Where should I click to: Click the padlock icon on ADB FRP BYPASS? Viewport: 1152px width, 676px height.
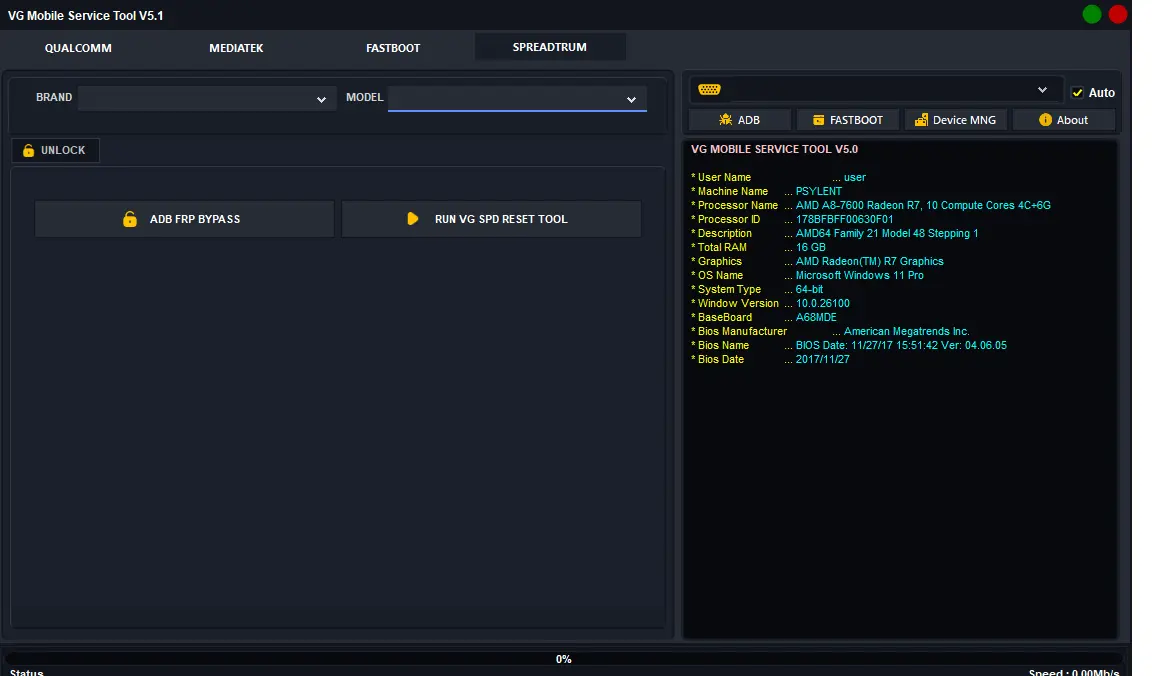click(129, 219)
